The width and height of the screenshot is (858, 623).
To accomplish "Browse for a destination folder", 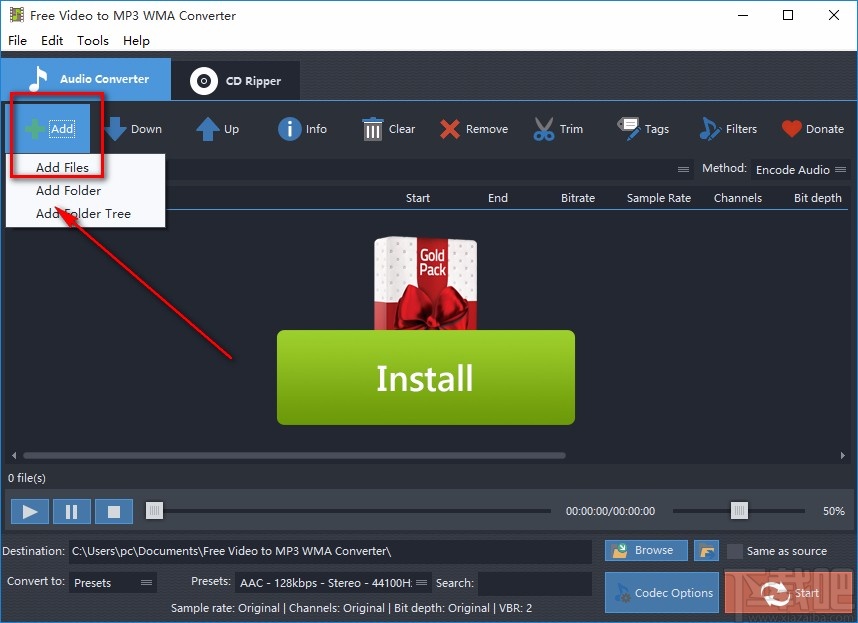I will pyautogui.click(x=646, y=550).
